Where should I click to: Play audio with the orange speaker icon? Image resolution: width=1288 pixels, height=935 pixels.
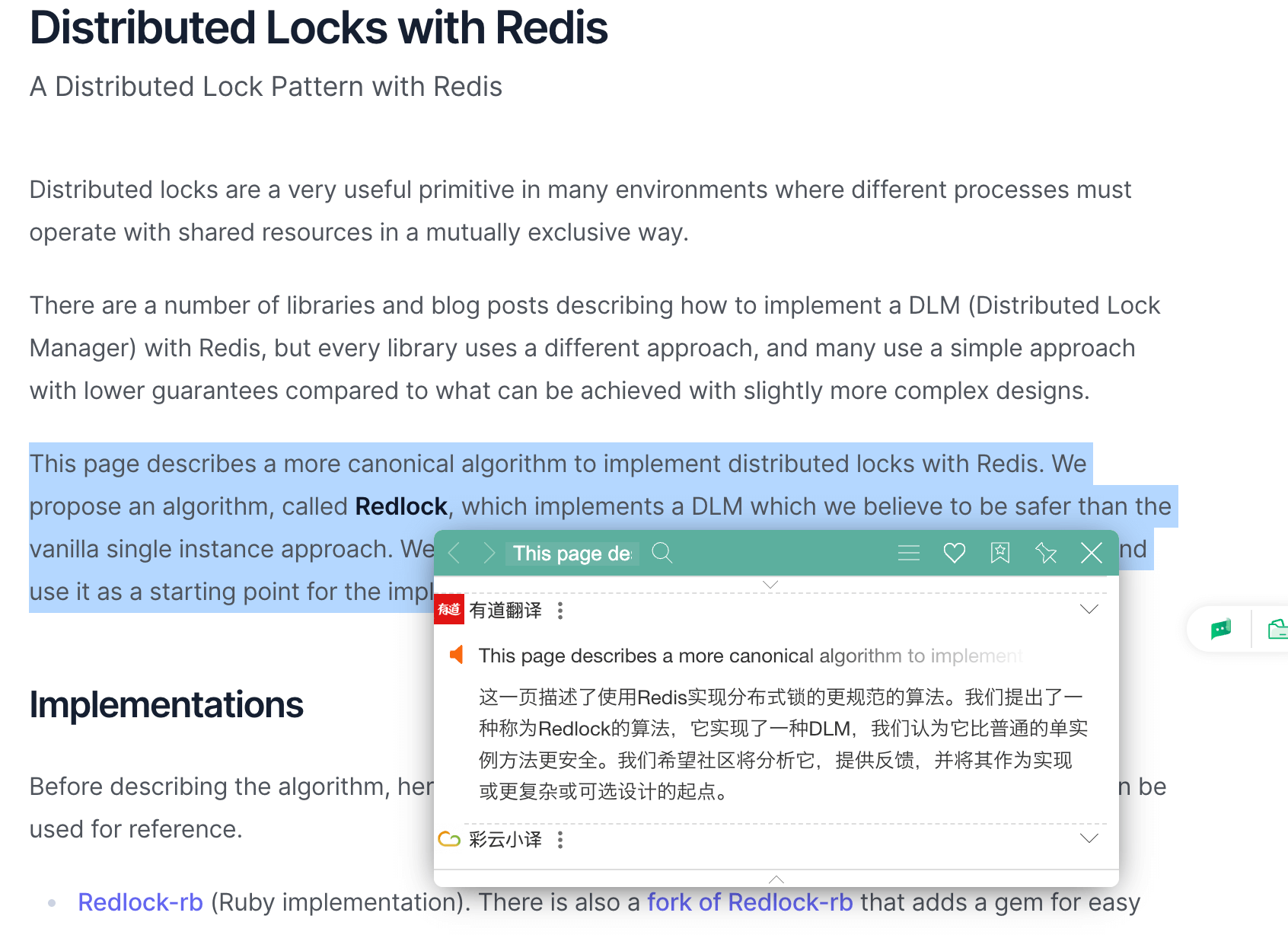point(457,655)
